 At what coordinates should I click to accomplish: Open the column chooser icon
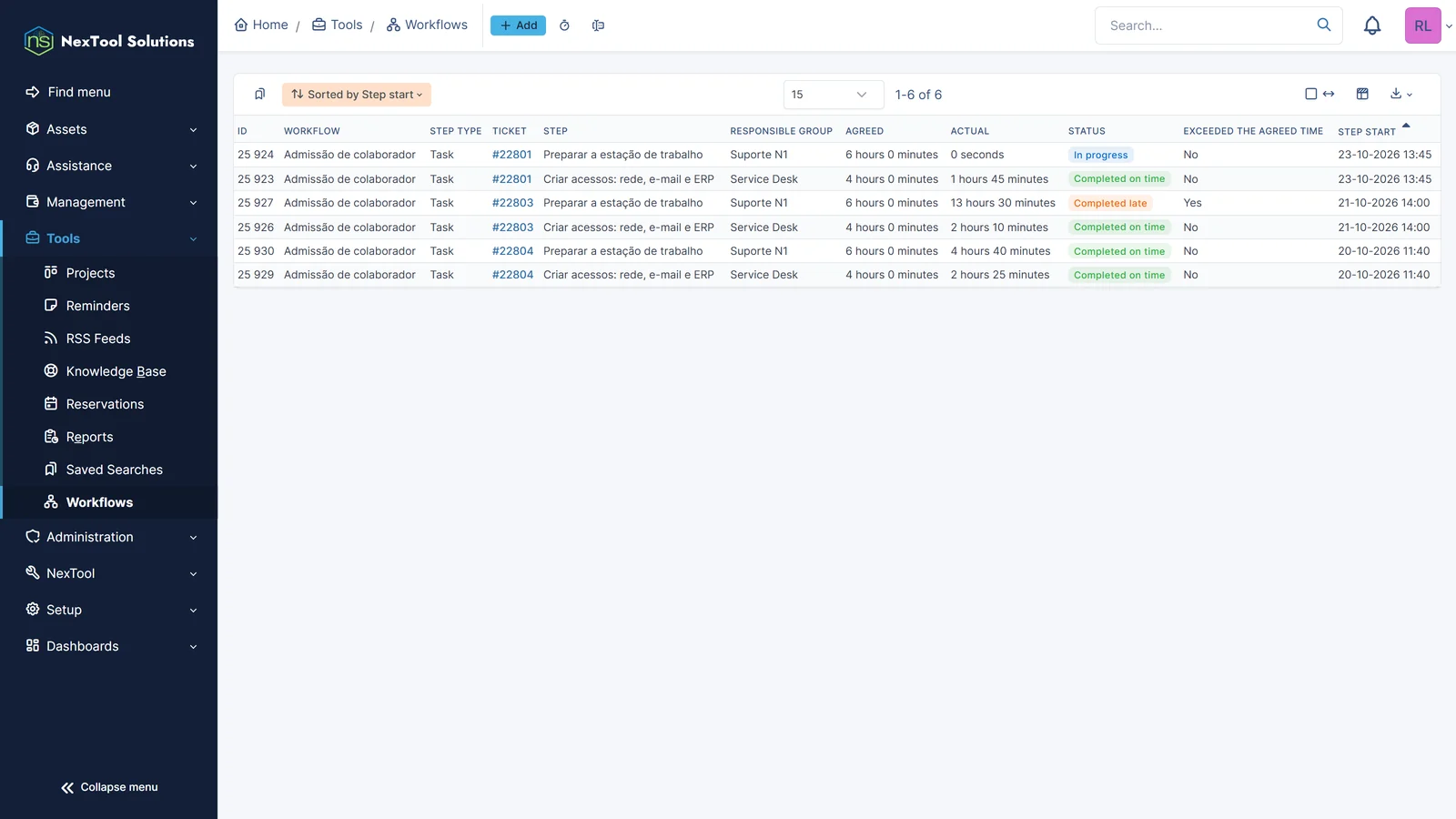(x=1362, y=94)
